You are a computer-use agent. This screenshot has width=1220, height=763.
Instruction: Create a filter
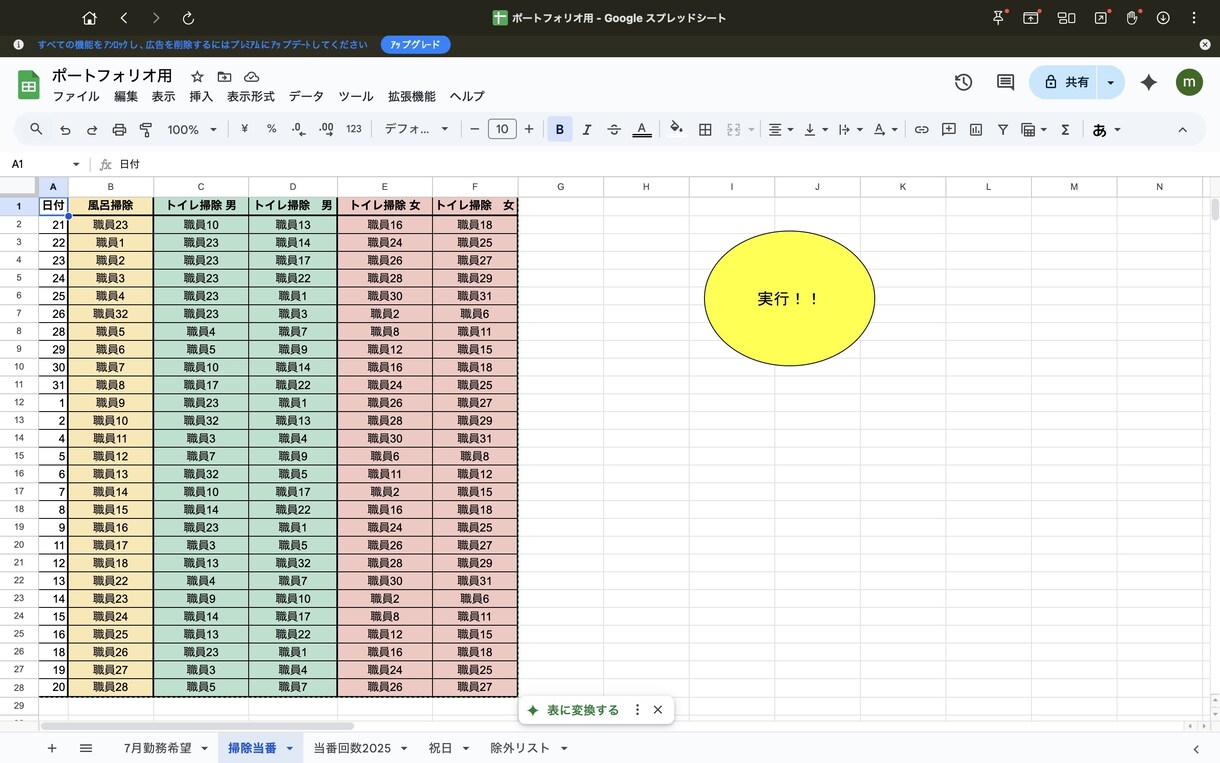click(1003, 129)
